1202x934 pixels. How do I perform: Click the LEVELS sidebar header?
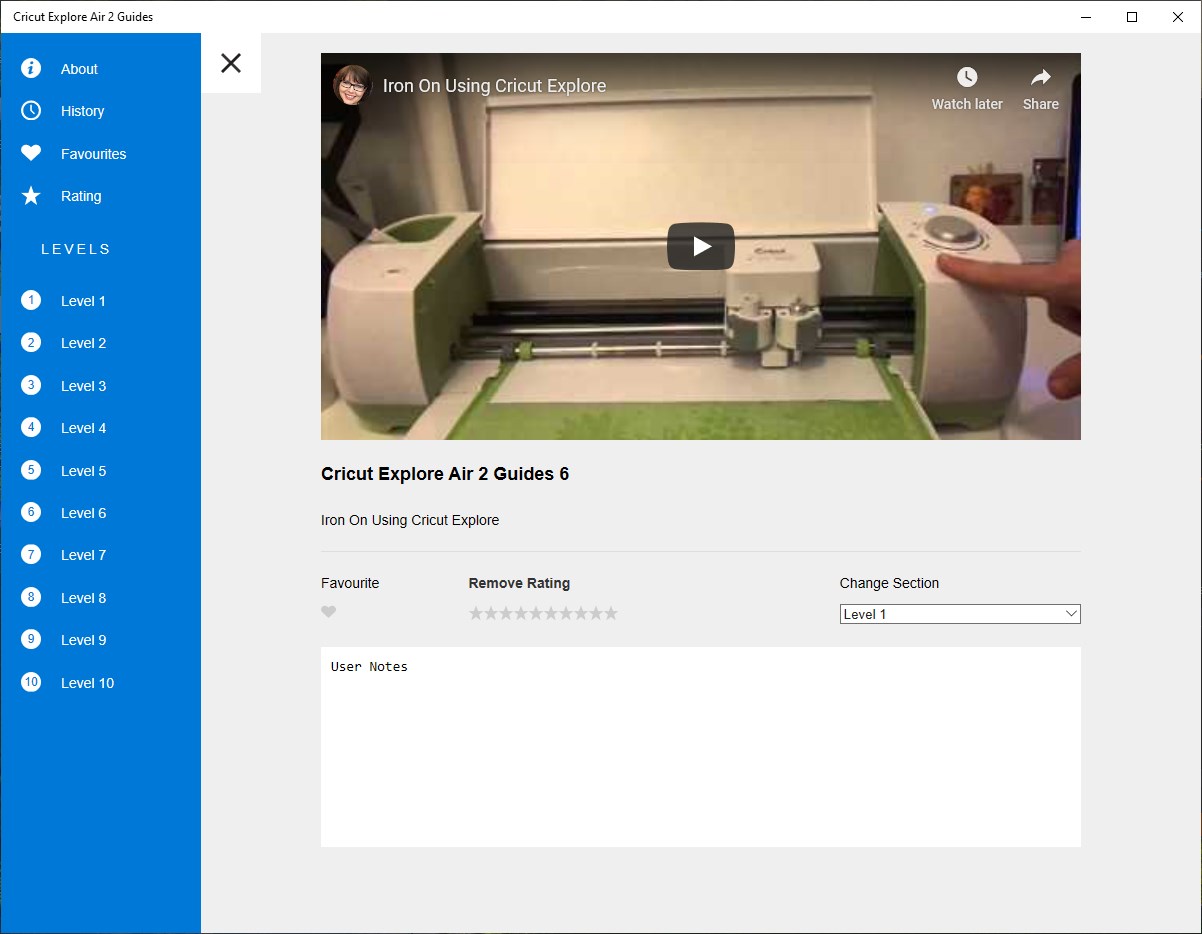(x=76, y=249)
